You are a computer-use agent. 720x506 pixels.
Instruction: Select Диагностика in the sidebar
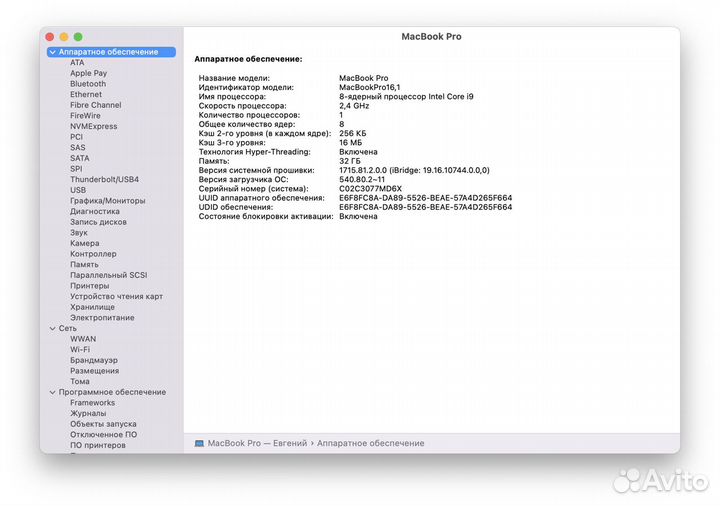point(95,211)
